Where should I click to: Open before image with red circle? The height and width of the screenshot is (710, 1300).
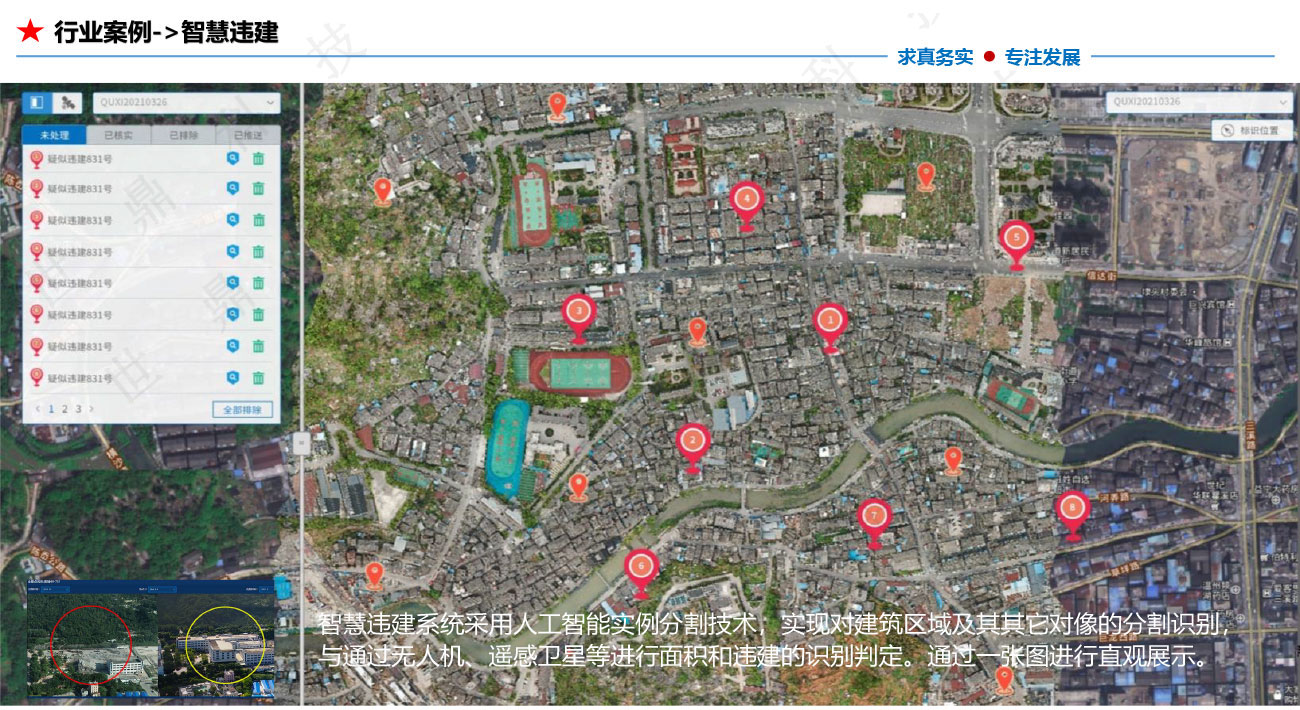pyautogui.click(x=90, y=640)
